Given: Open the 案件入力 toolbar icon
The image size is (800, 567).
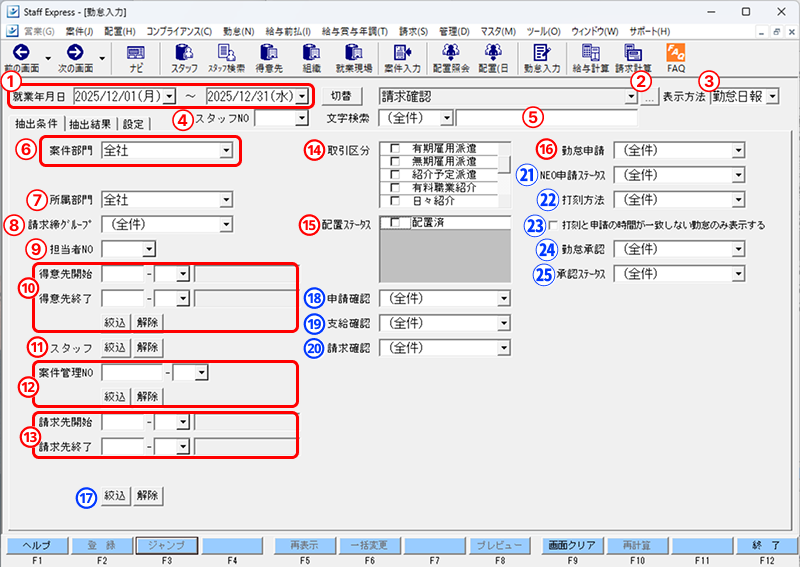Looking at the screenshot, I should point(402,58).
